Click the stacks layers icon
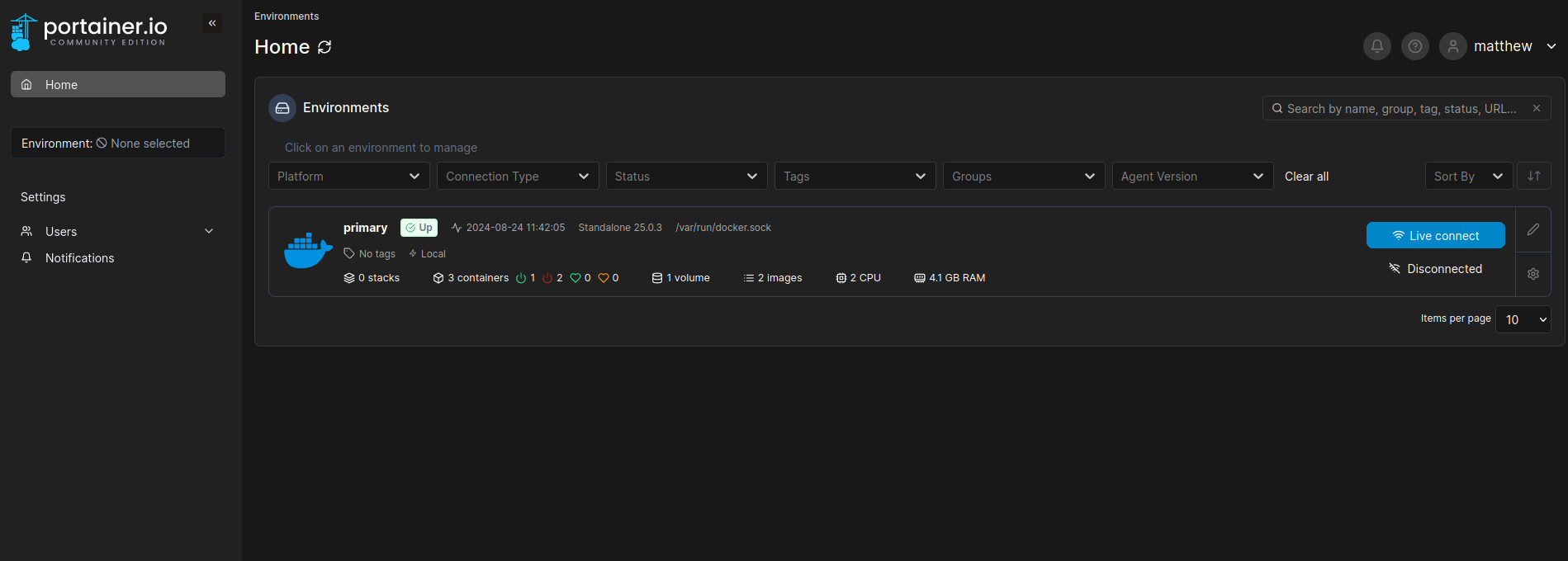 point(349,278)
